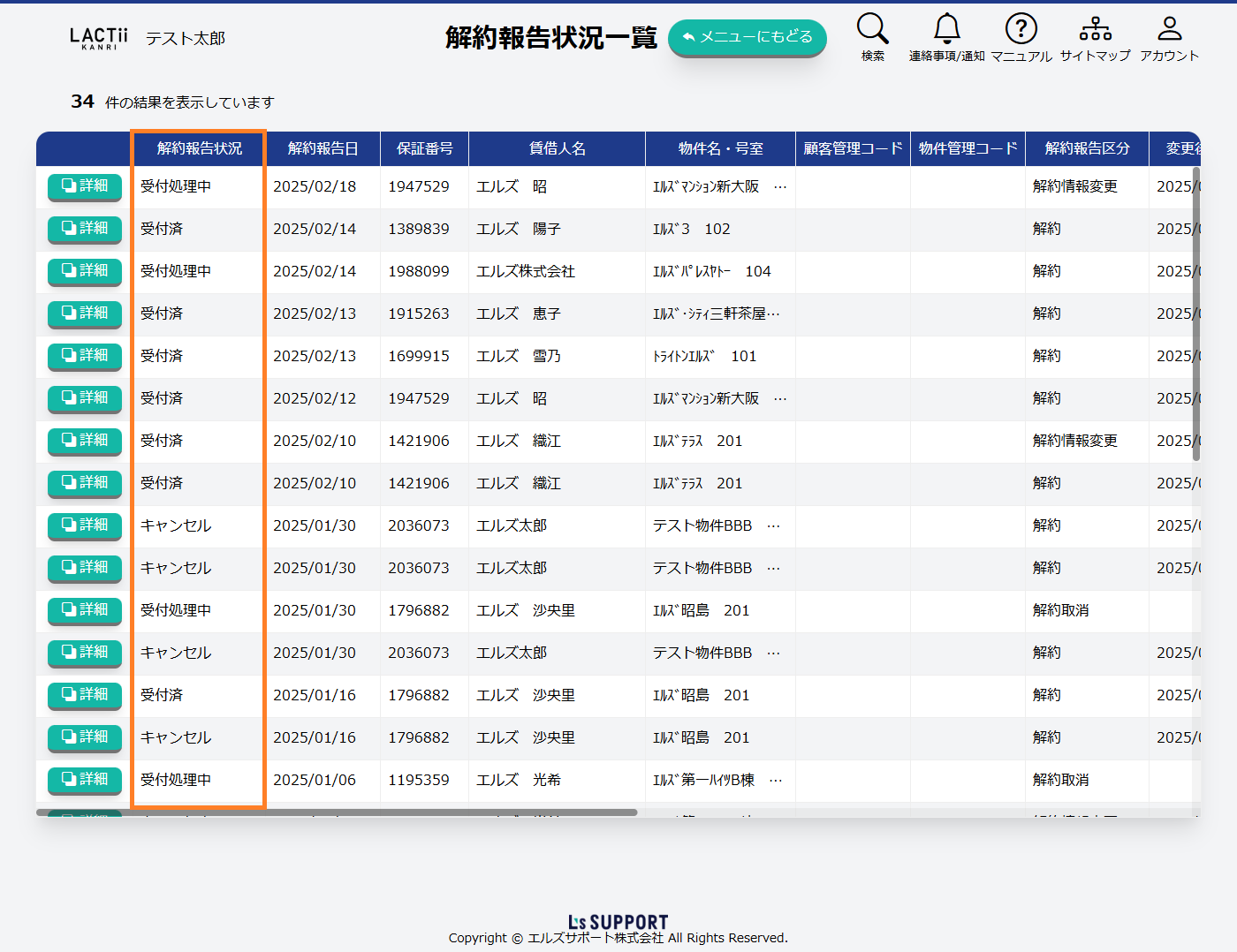Click the horizontal scrollbar under the table
The width and height of the screenshot is (1237, 952).
click(x=336, y=812)
